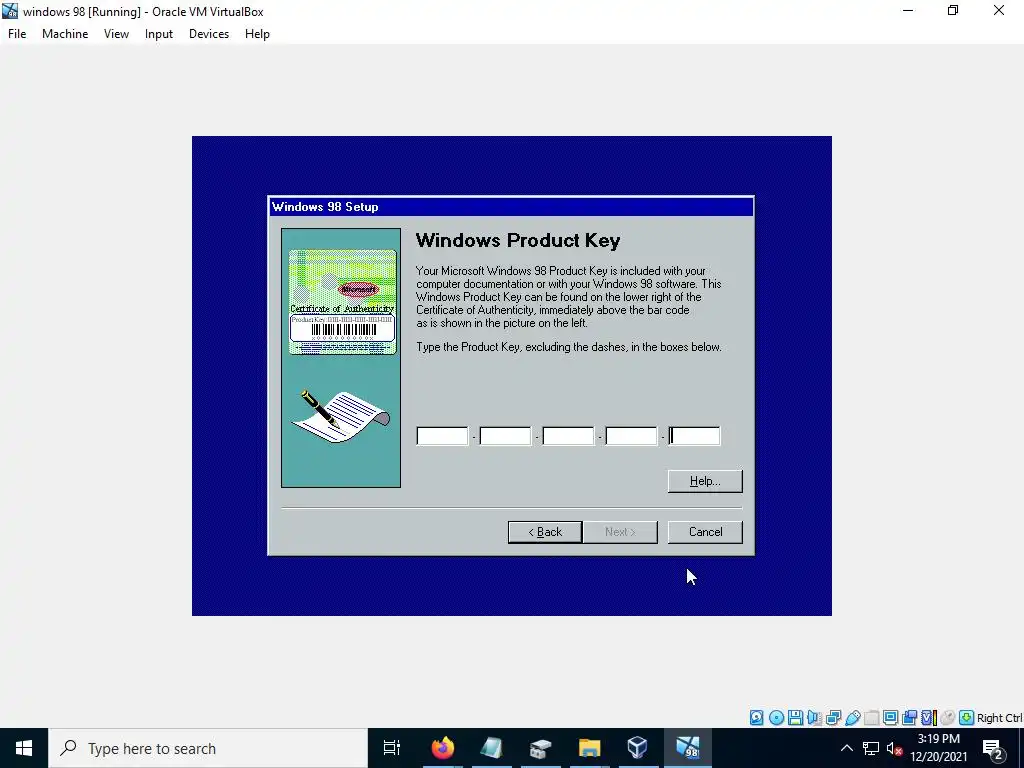Click the Windows 98 Setup title bar

pyautogui.click(x=511, y=207)
